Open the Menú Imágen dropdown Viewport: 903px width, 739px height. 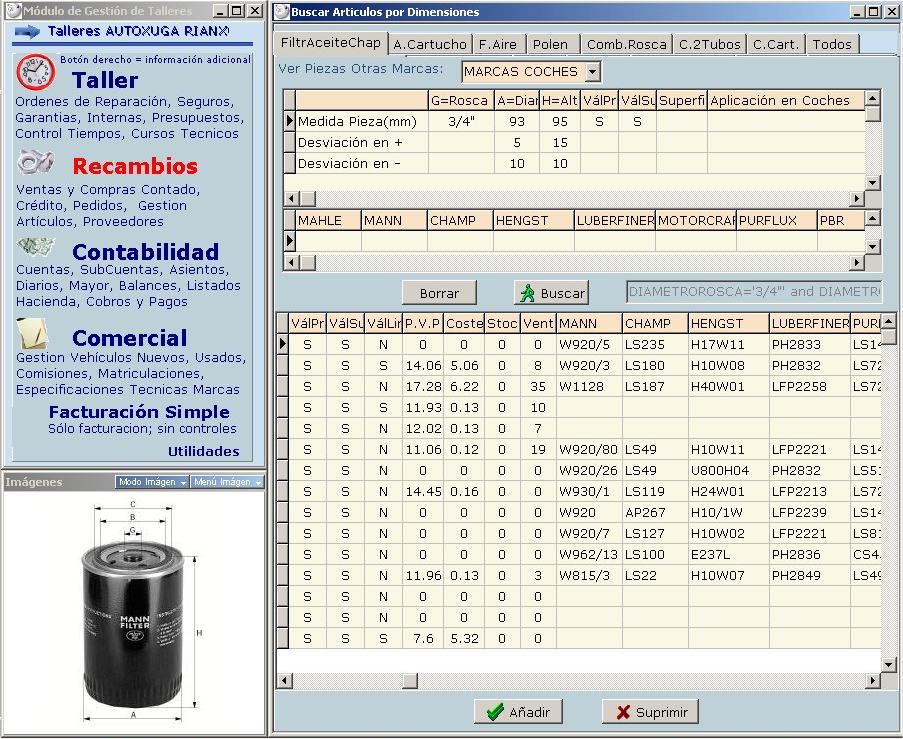pos(227,482)
